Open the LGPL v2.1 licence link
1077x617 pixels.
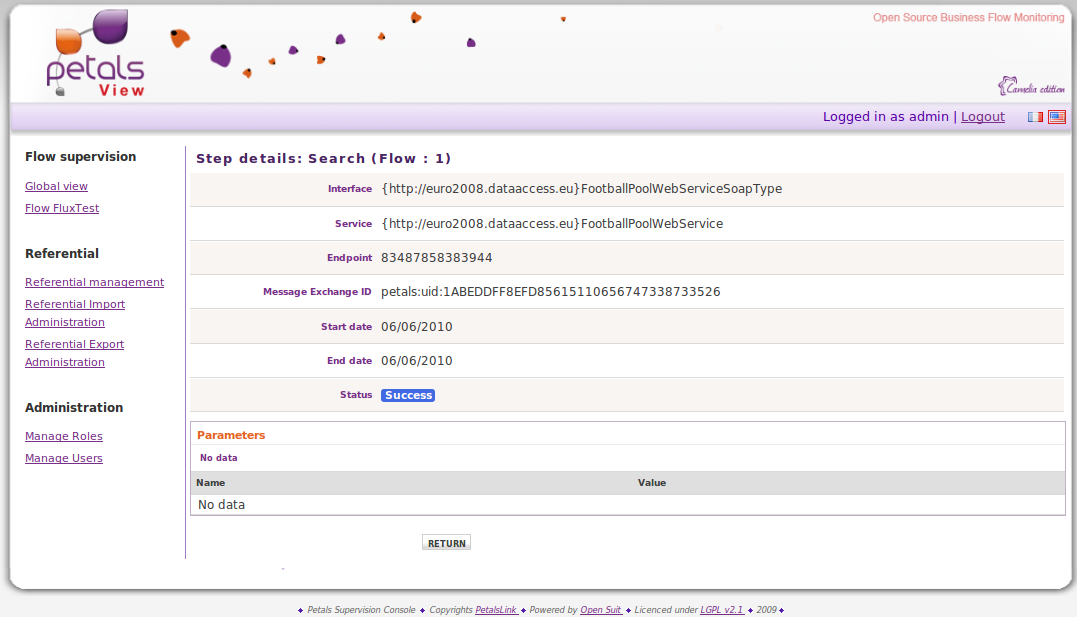pos(722,610)
